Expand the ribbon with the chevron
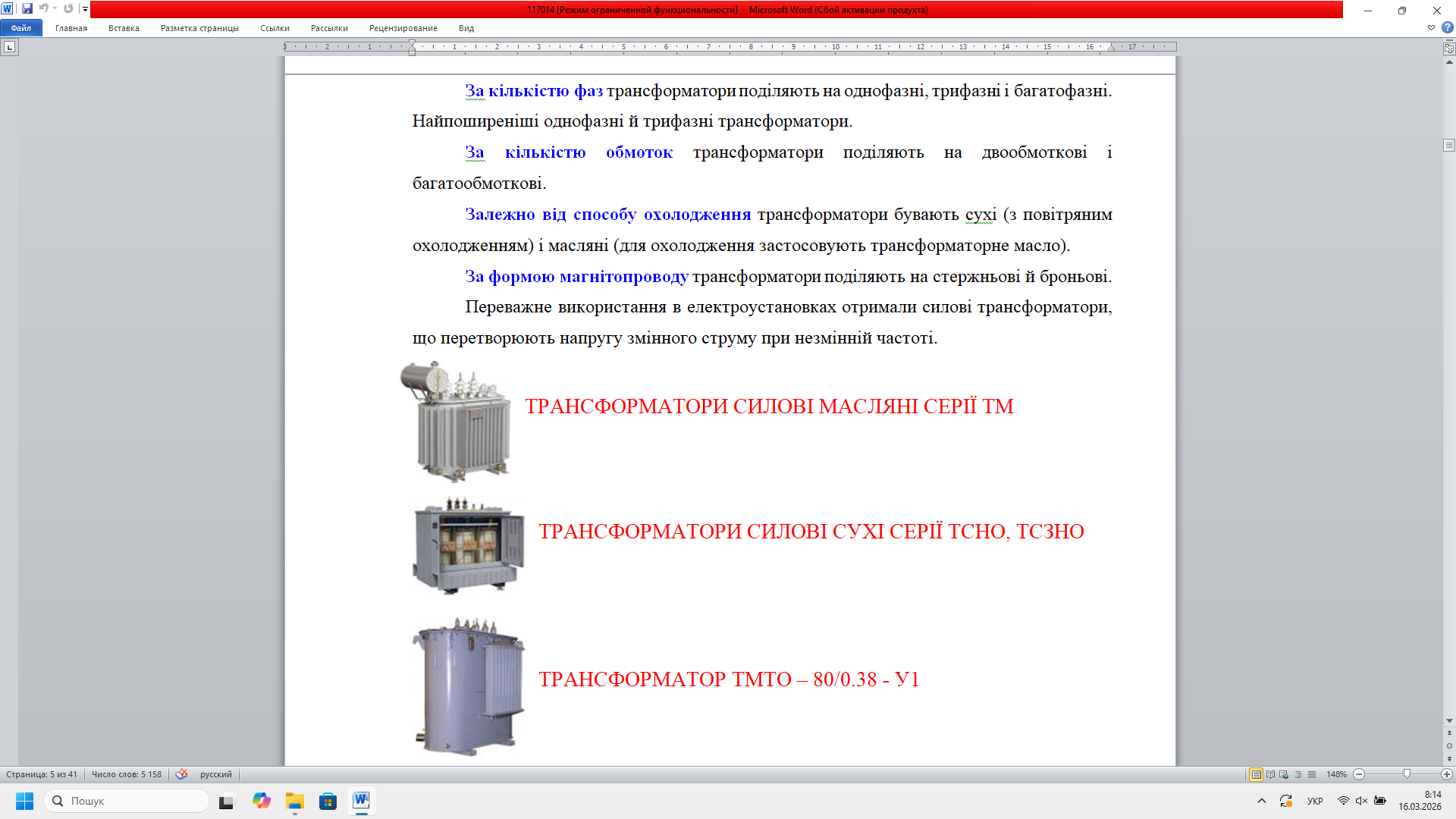This screenshot has width=1456, height=819. pyautogui.click(x=1431, y=27)
